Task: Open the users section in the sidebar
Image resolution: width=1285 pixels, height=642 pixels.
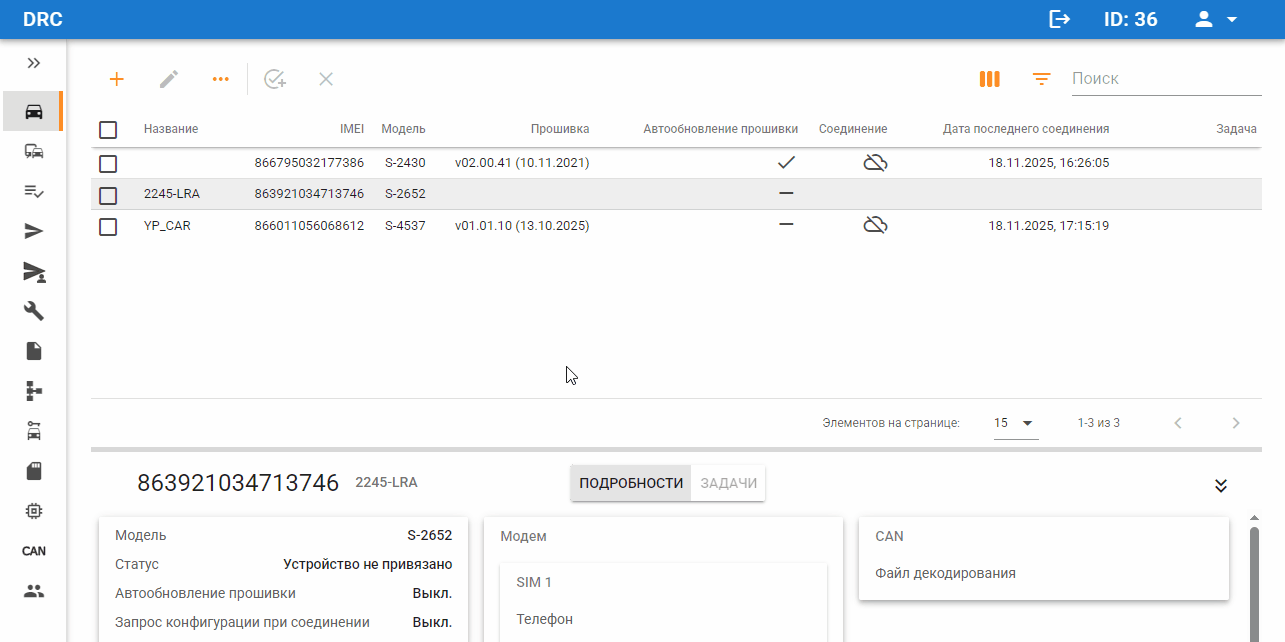Action: (x=33, y=591)
